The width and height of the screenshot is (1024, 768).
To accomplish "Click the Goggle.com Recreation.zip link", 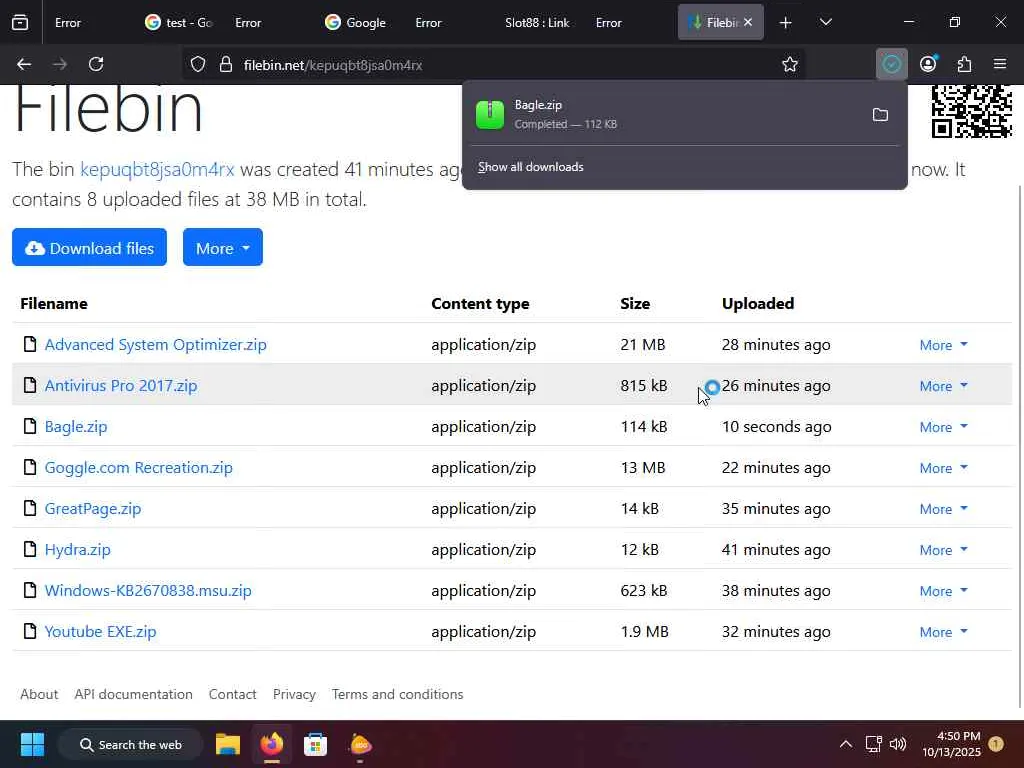I will point(138,468).
